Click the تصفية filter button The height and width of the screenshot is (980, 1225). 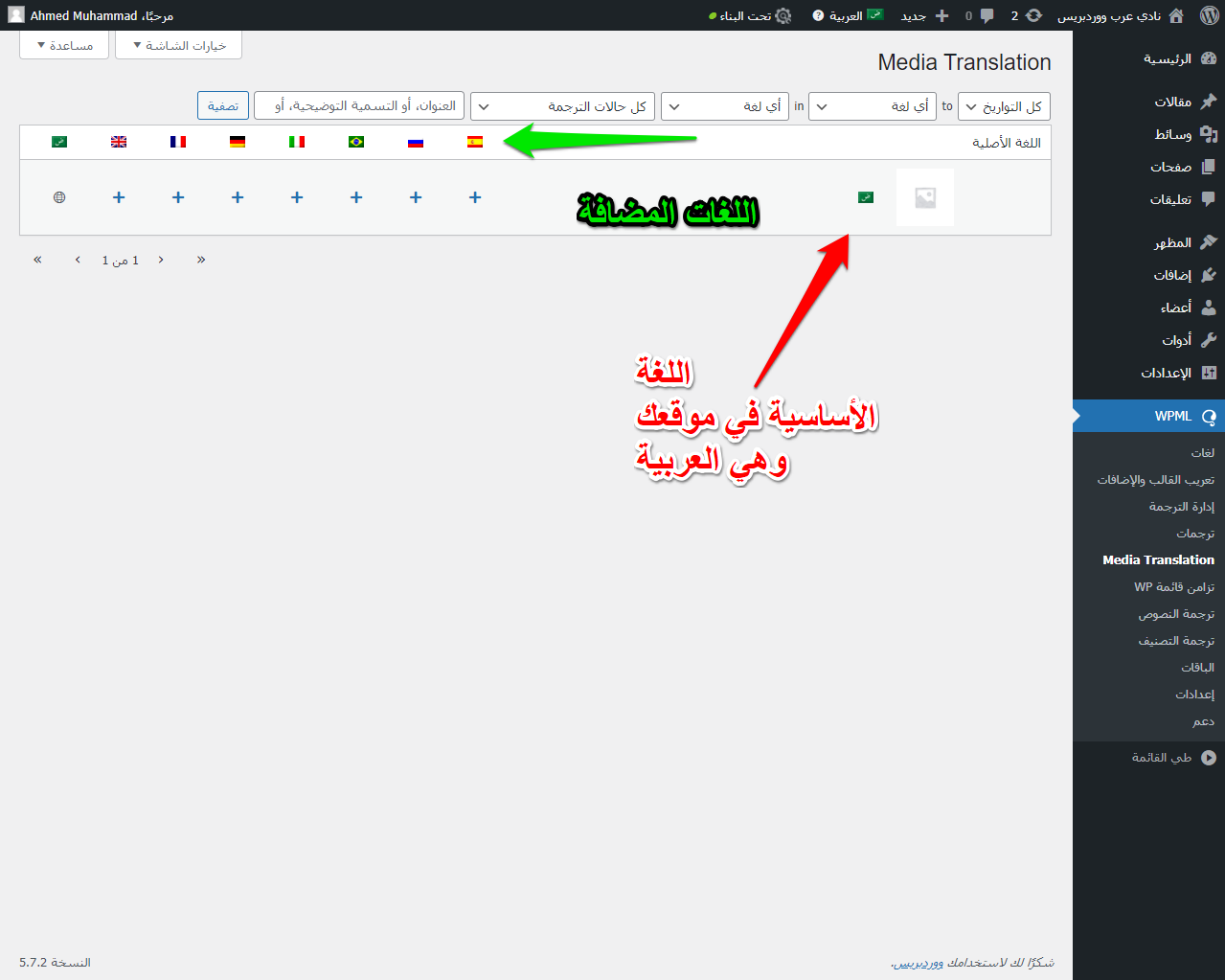click(x=223, y=105)
